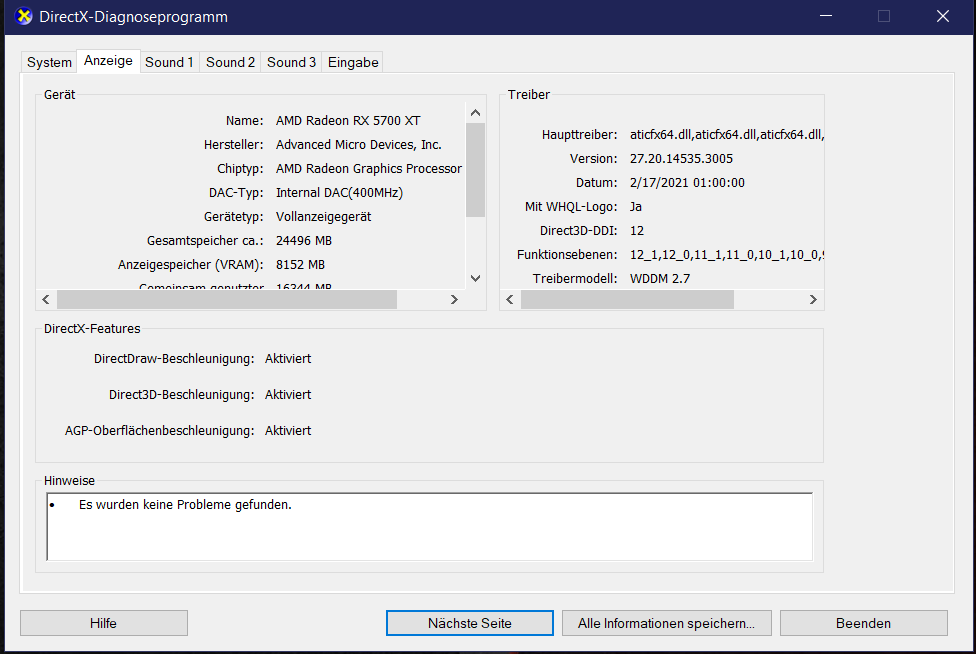The width and height of the screenshot is (976, 654).
Task: Close the DirectX-Diagnoseprogramm window
Action: click(x=943, y=16)
